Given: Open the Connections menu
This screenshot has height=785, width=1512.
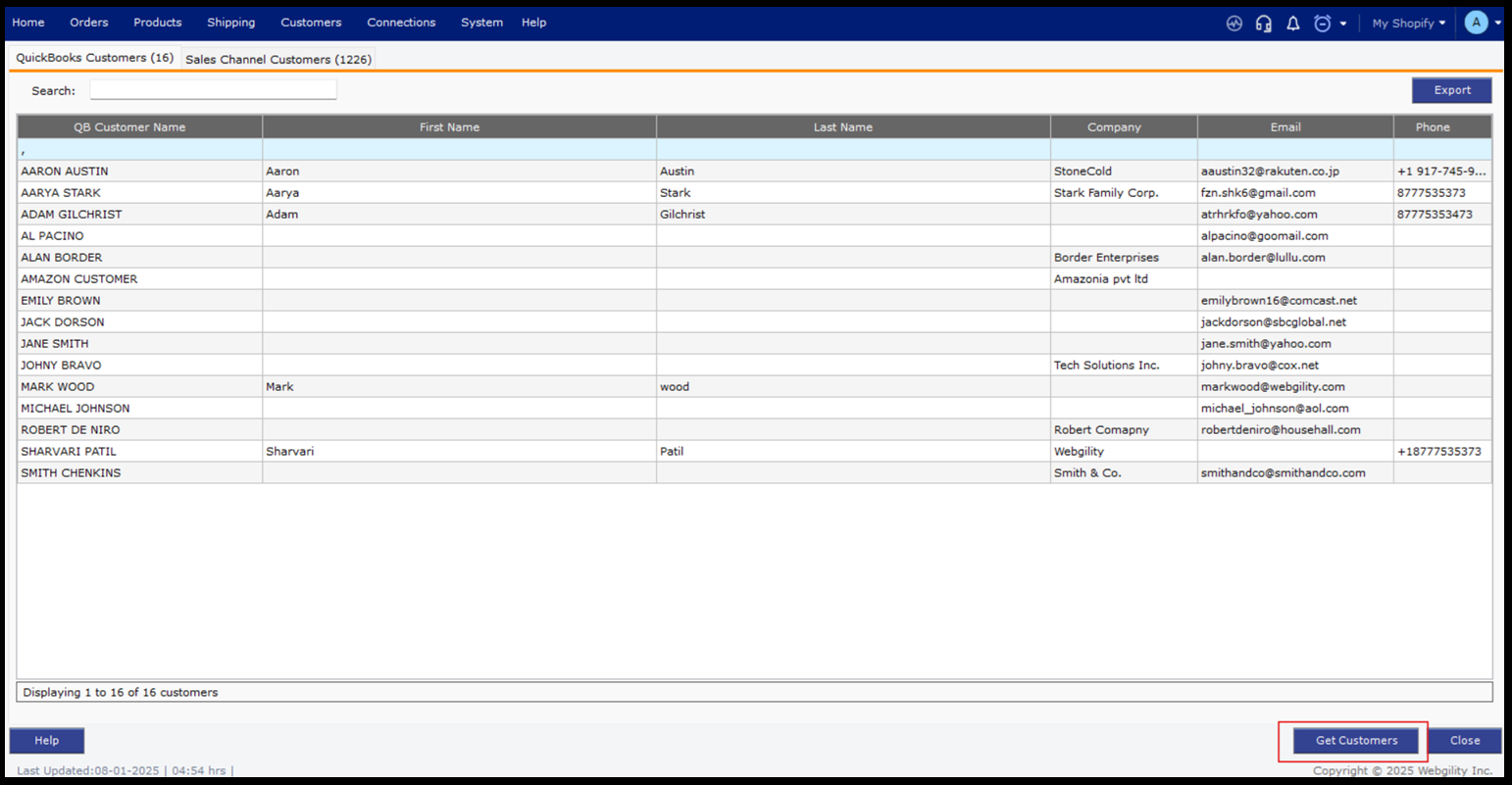Looking at the screenshot, I should [x=401, y=23].
